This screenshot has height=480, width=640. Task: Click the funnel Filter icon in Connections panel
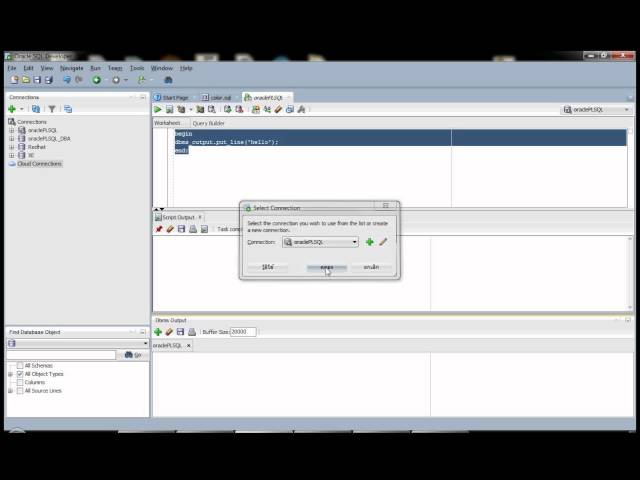(52, 109)
